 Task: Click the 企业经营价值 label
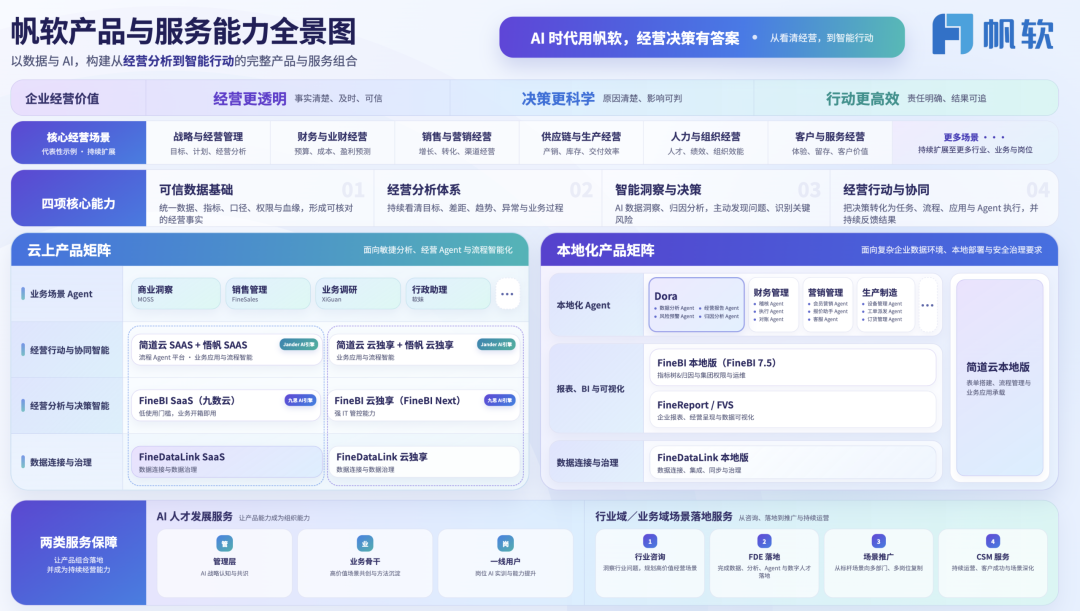(62, 99)
